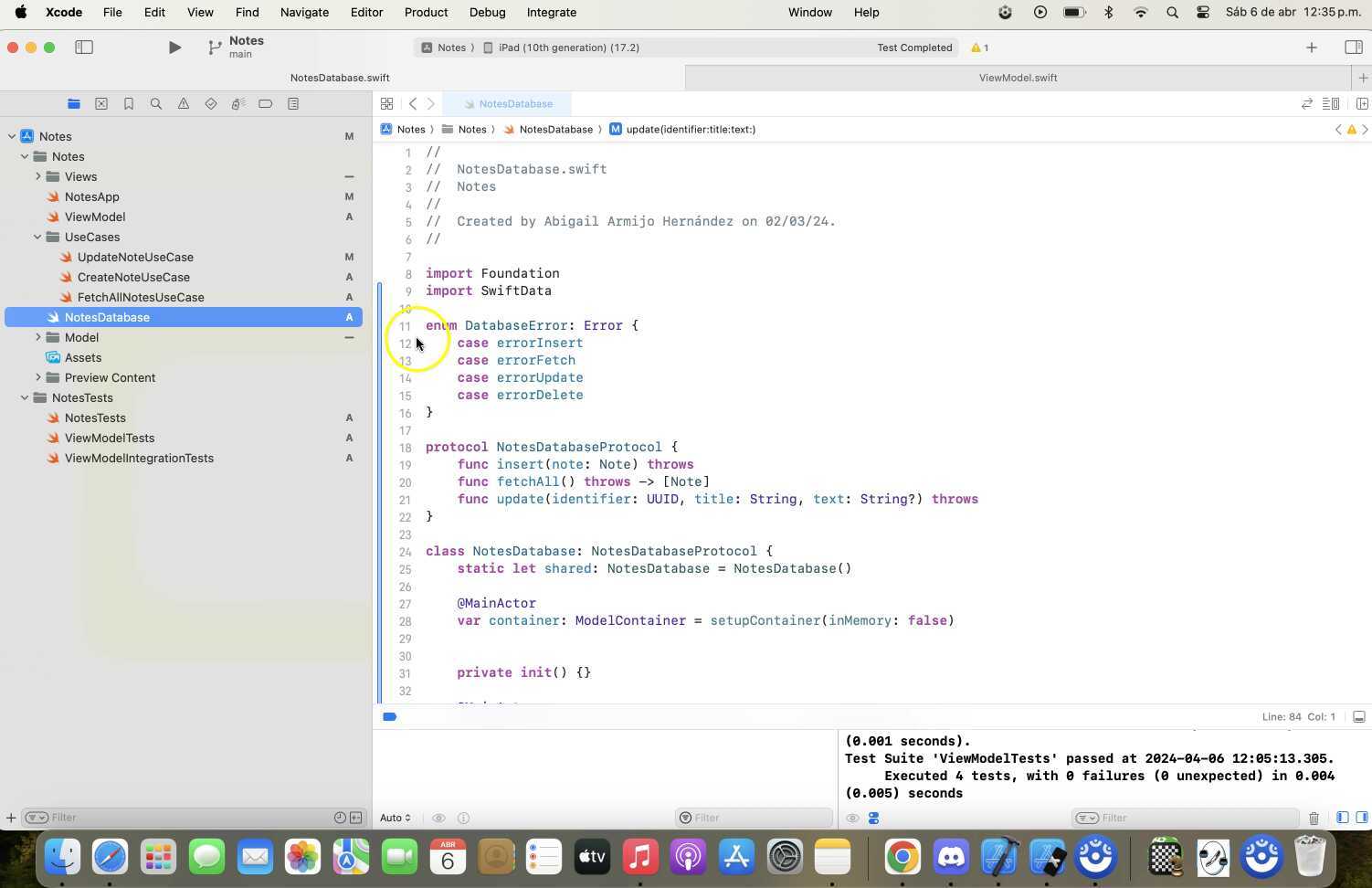Click the debug console filter field
1372x888 pixels.
pyautogui.click(x=1178, y=818)
